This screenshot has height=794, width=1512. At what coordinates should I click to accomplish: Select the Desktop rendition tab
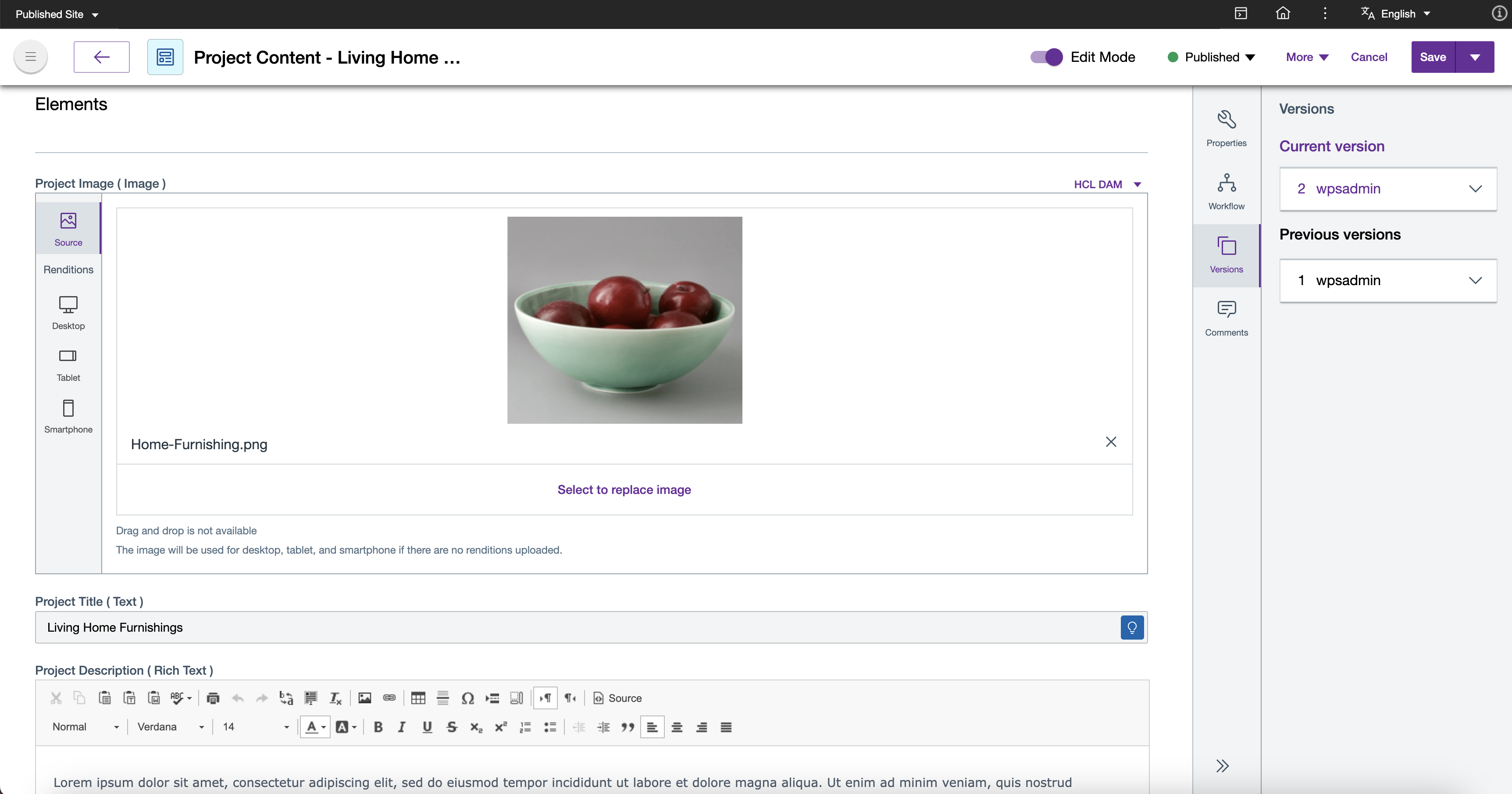coord(68,312)
